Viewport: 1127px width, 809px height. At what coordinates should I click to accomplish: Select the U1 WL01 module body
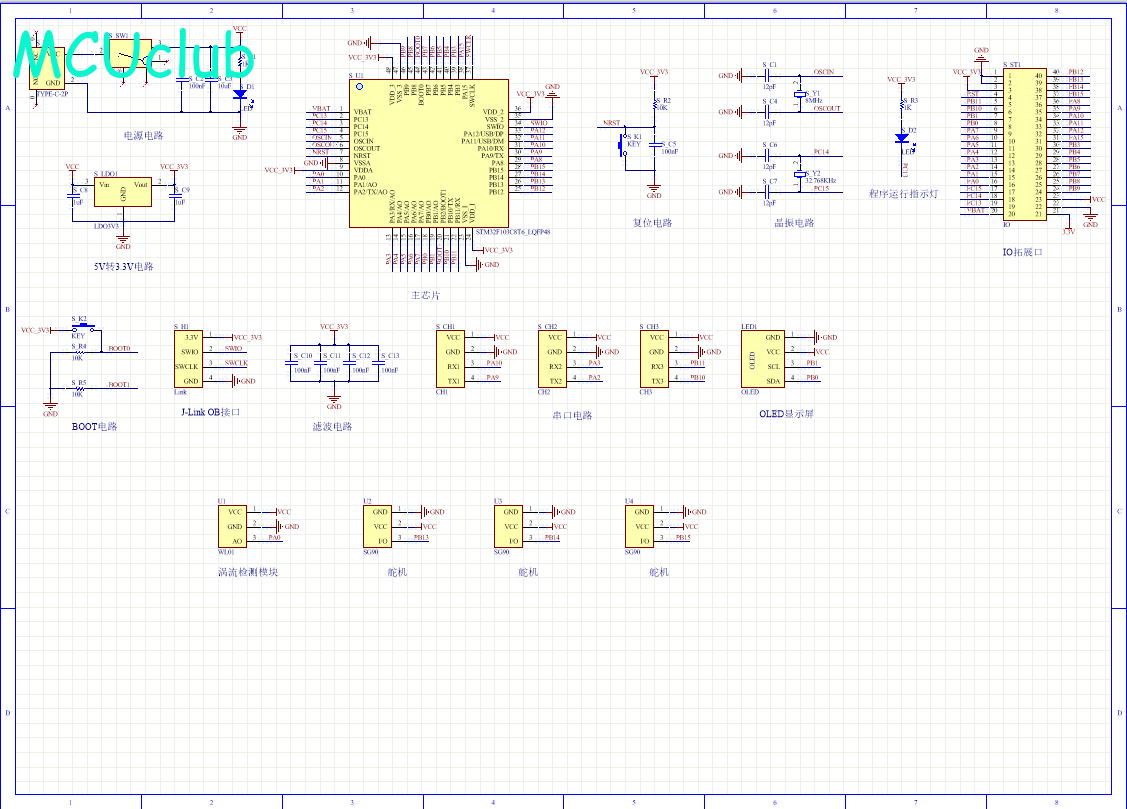coord(232,527)
